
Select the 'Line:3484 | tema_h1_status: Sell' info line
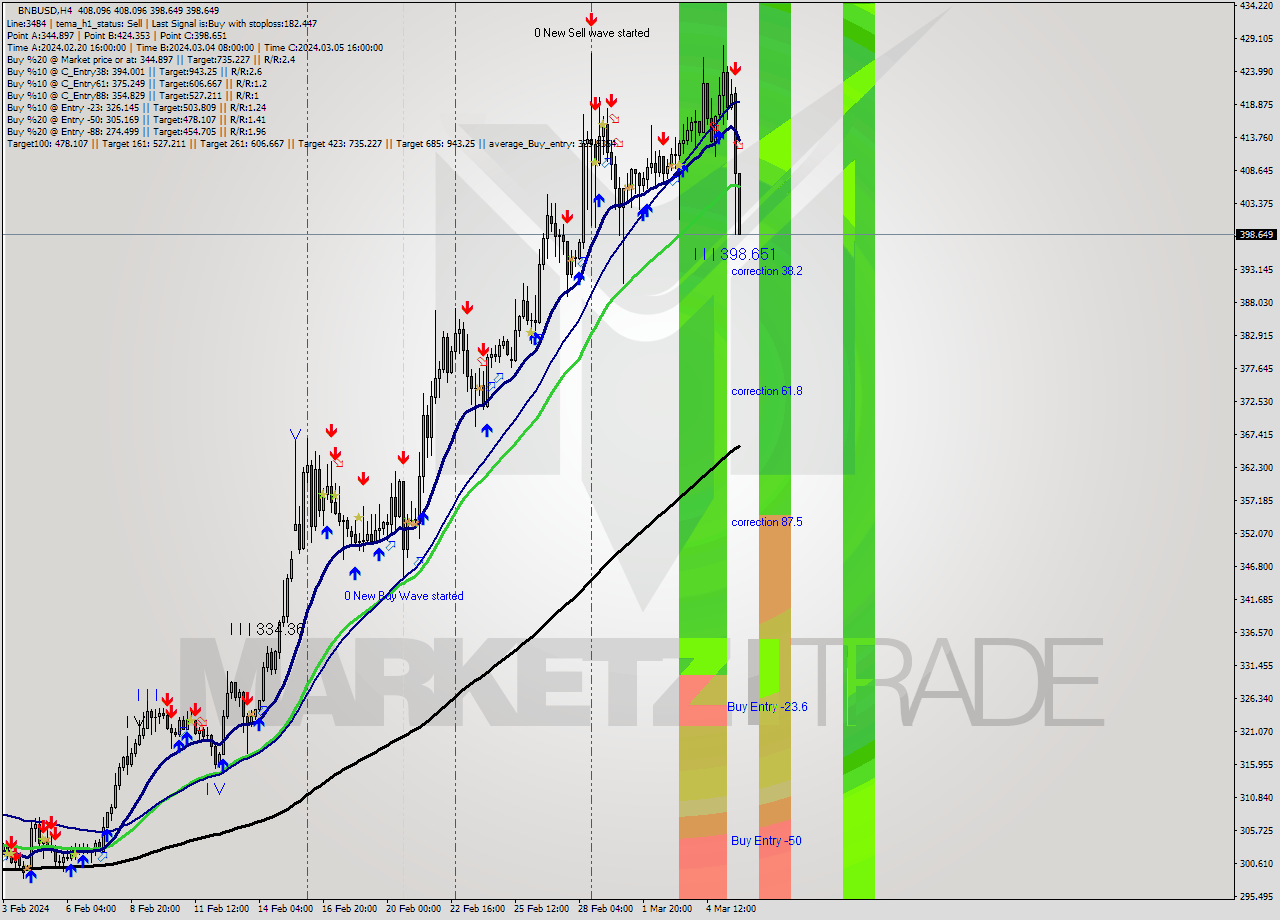point(161,23)
